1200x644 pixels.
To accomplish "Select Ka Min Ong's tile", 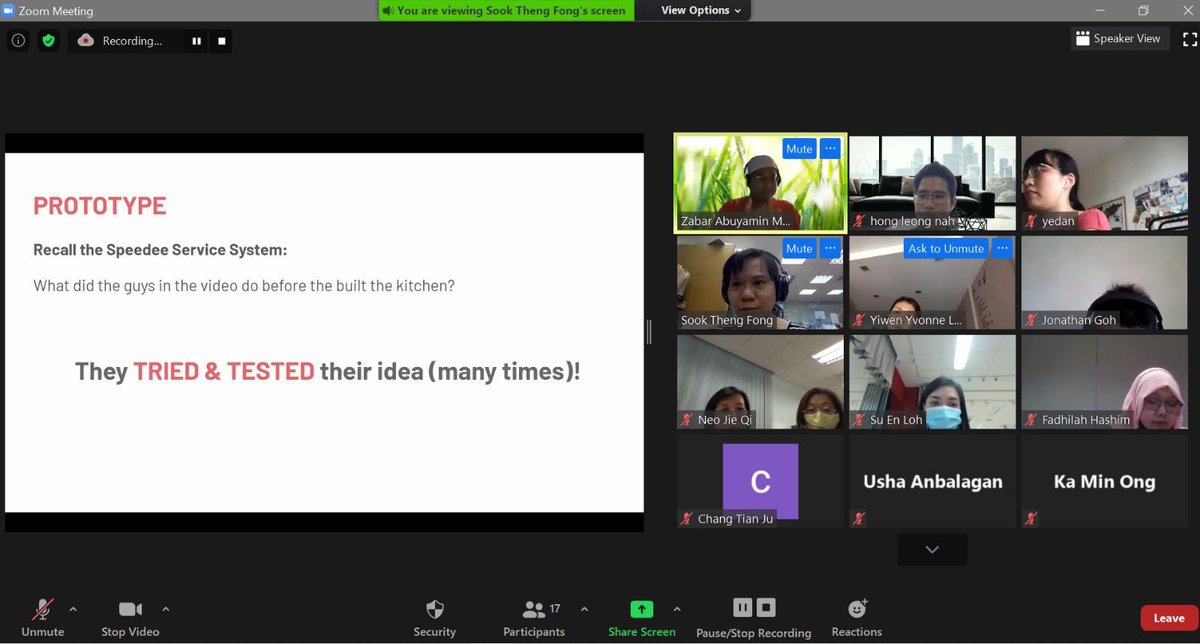I will click(x=1104, y=481).
